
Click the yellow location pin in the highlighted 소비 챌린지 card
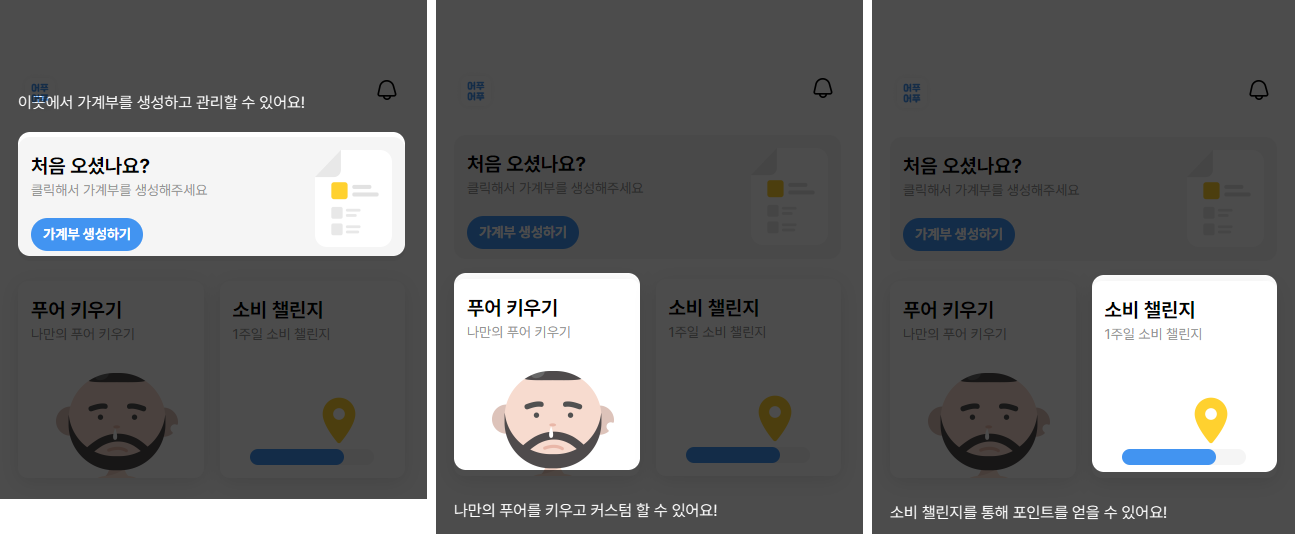1211,420
